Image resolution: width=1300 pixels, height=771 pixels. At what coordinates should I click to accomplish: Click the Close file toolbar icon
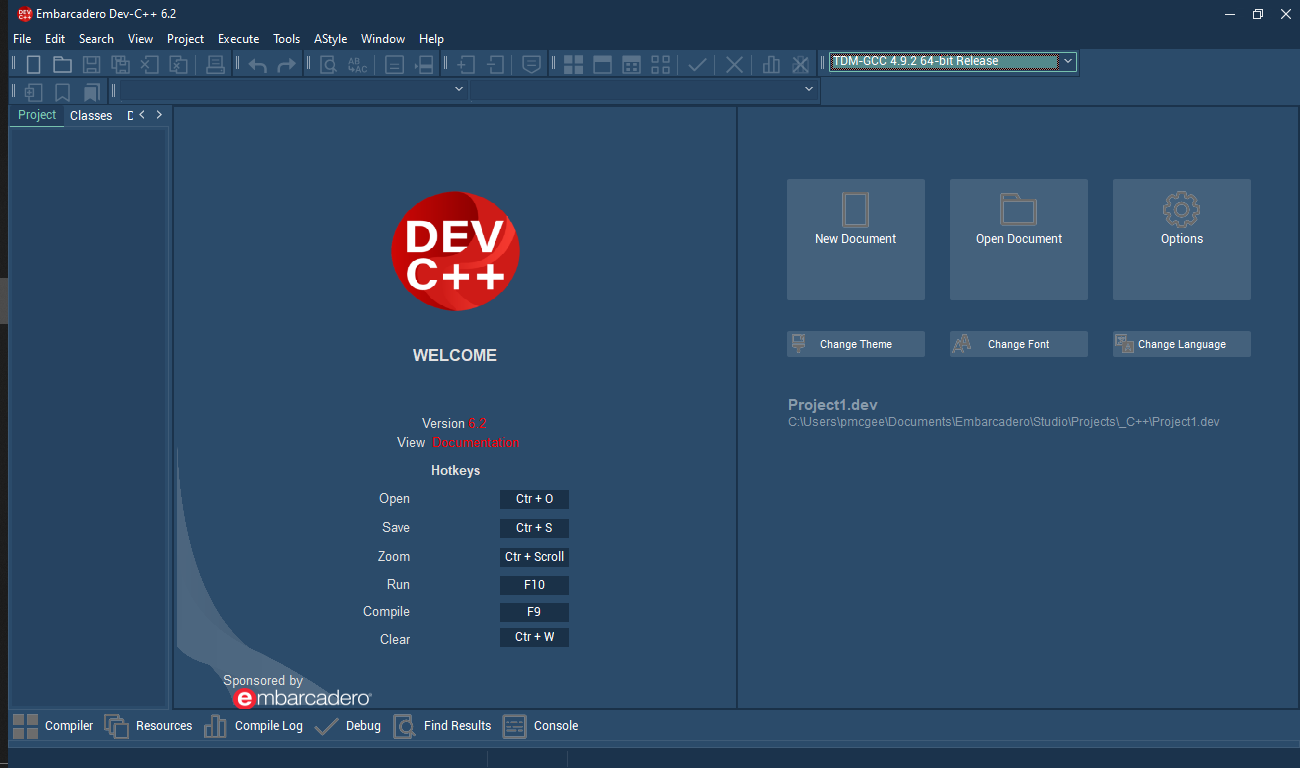pyautogui.click(x=150, y=65)
